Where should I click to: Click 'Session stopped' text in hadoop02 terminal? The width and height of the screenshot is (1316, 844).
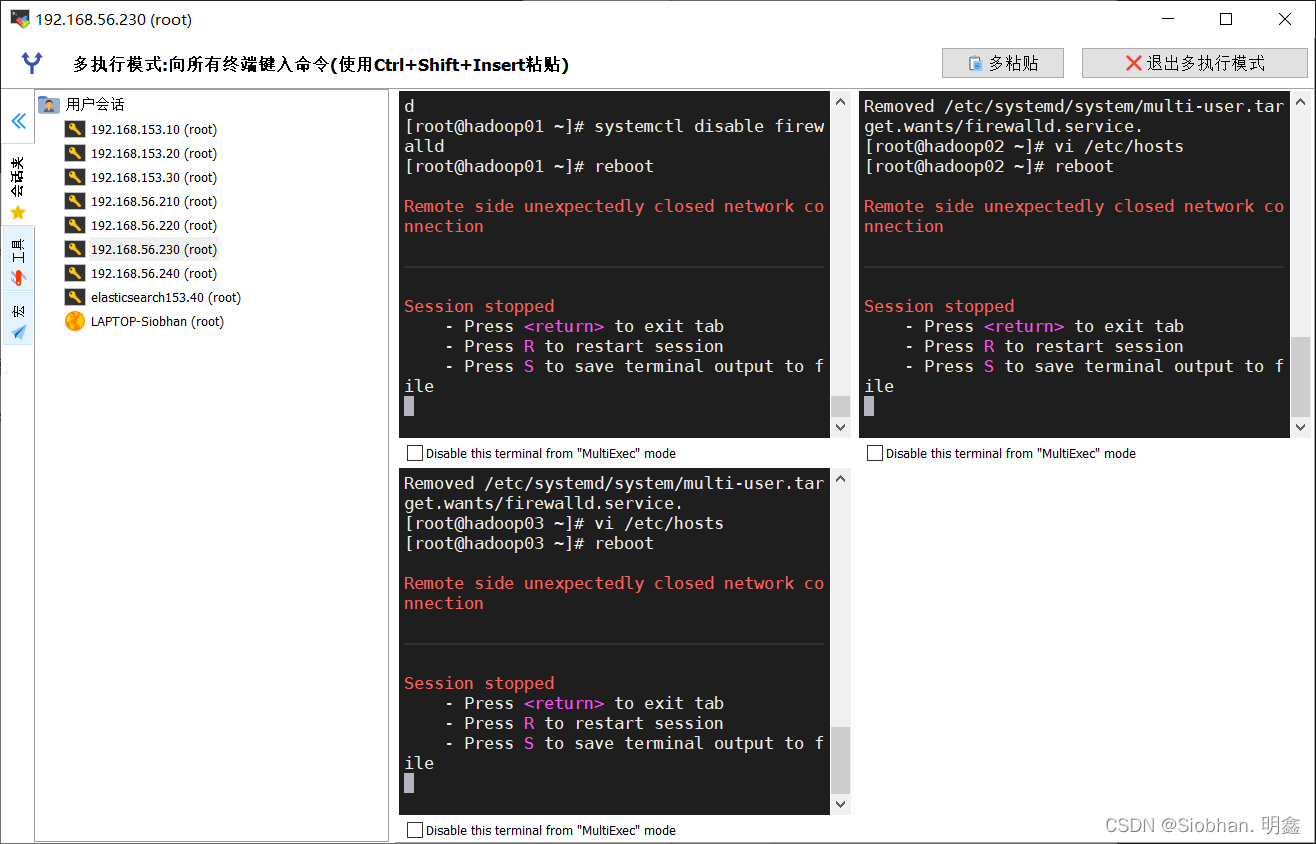[939, 306]
